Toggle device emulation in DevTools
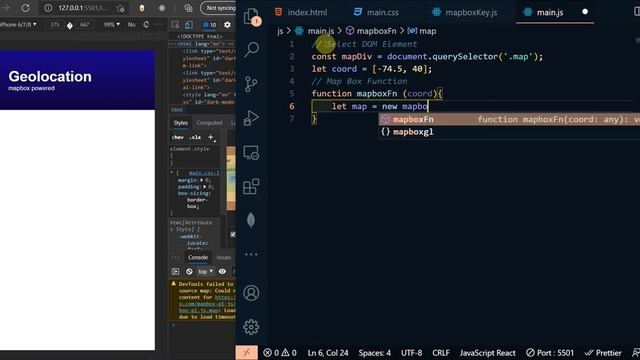This screenshot has width=640, height=360. [x=189, y=25]
